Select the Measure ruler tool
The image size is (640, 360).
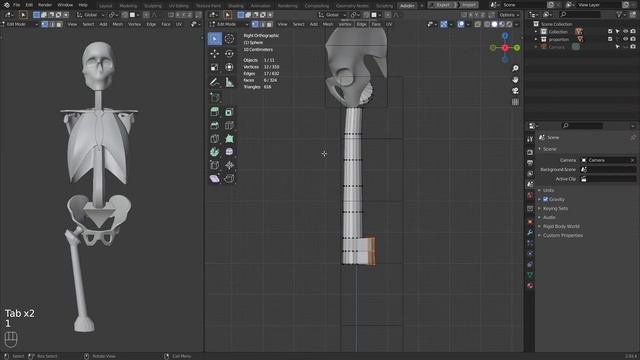pyautogui.click(x=229, y=82)
